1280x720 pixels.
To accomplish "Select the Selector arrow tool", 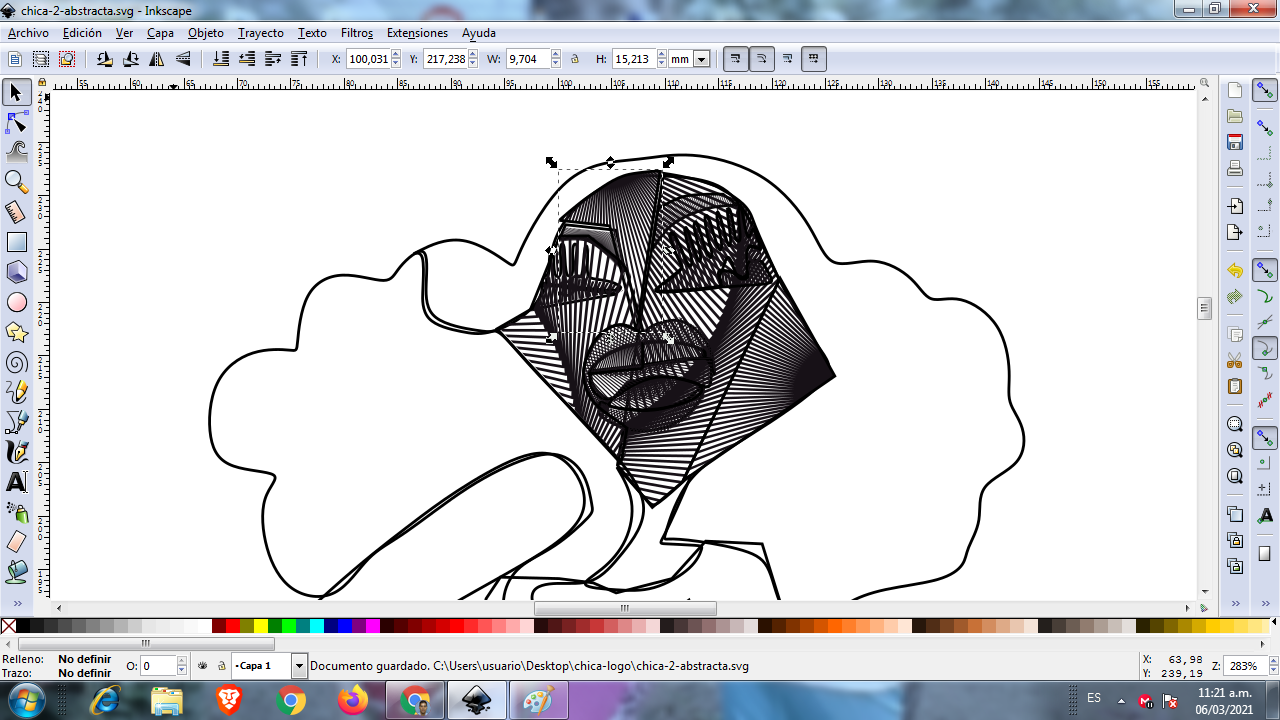I will 16,93.
